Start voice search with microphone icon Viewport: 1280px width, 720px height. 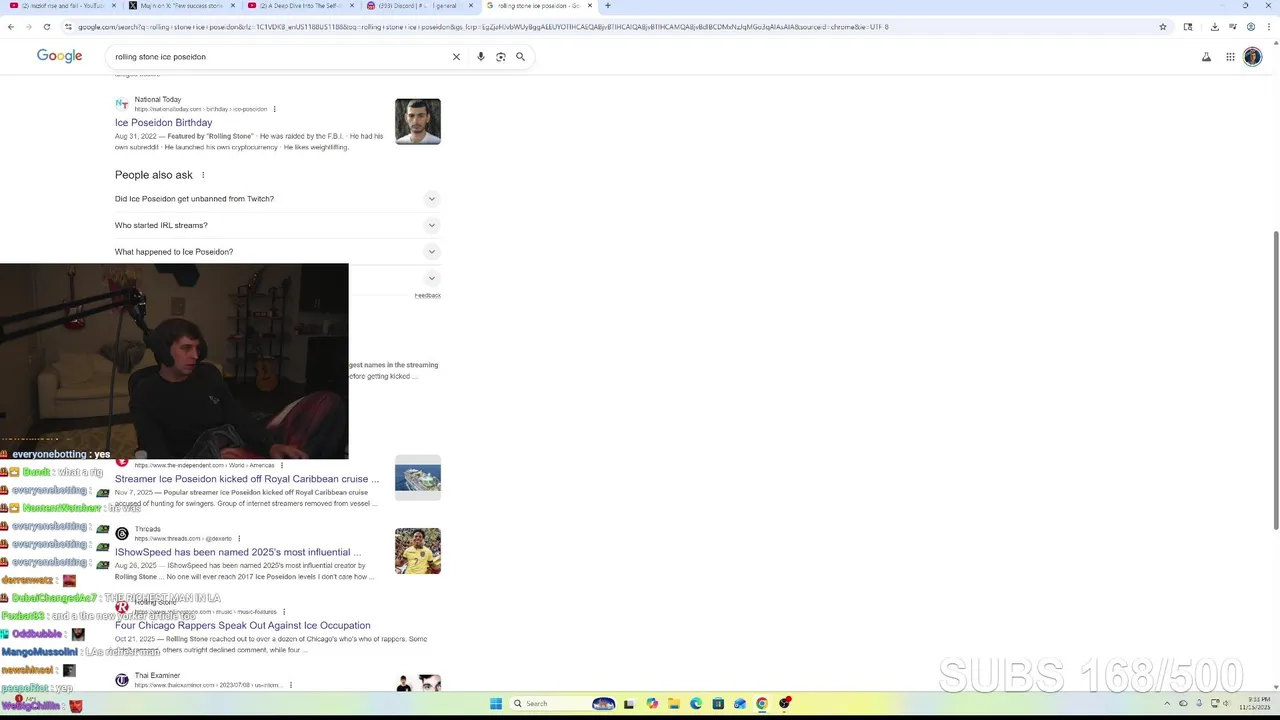point(481,57)
